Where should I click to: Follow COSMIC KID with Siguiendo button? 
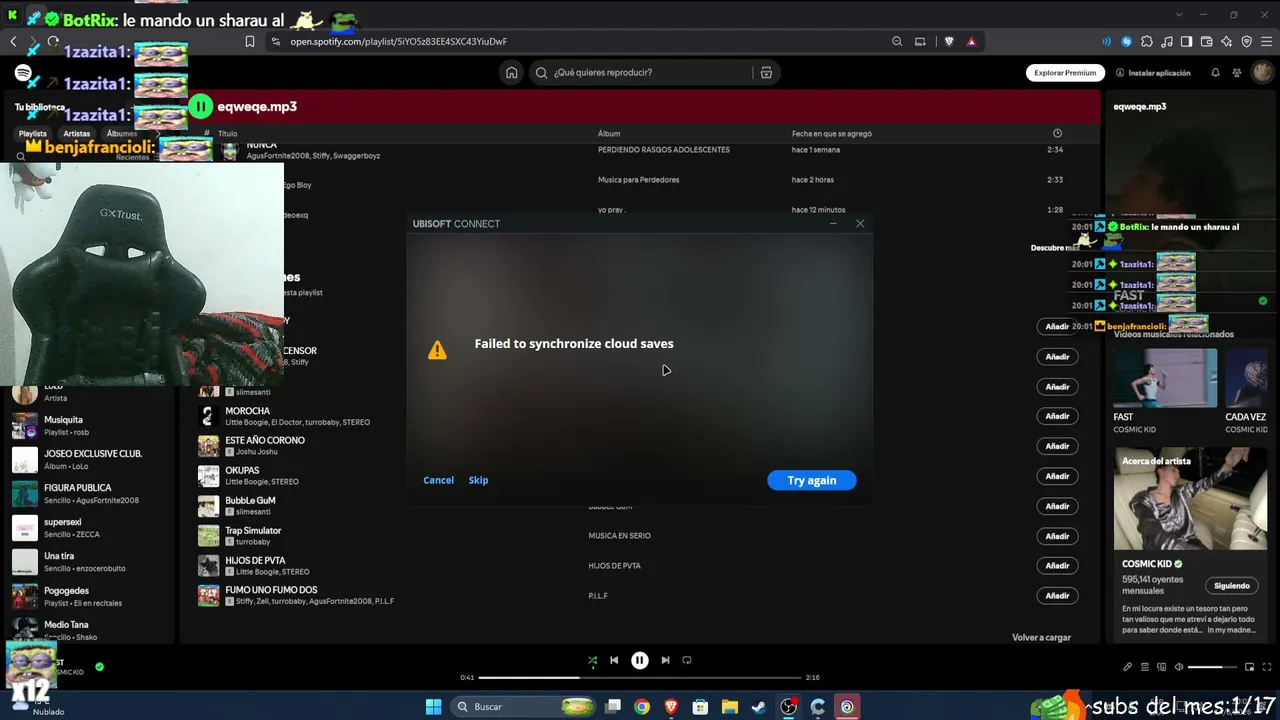tap(1232, 585)
